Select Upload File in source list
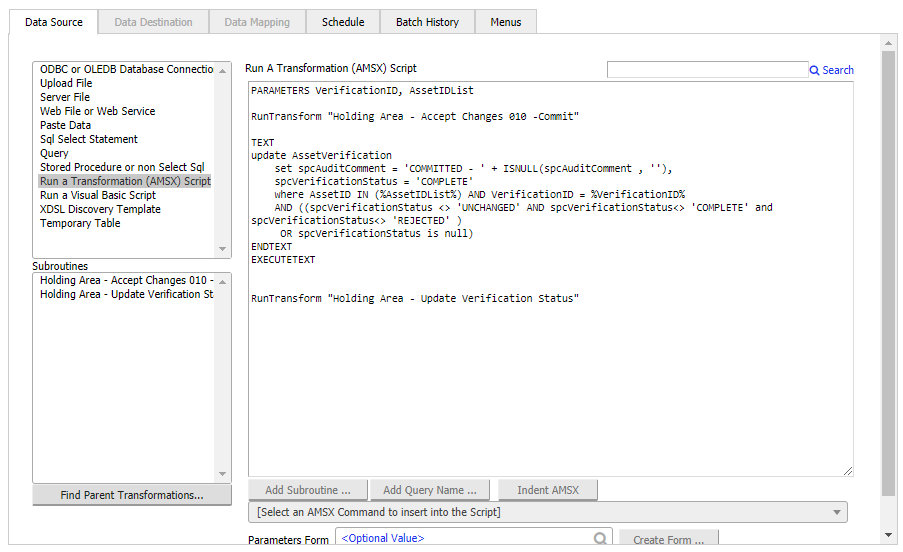 click(66, 83)
